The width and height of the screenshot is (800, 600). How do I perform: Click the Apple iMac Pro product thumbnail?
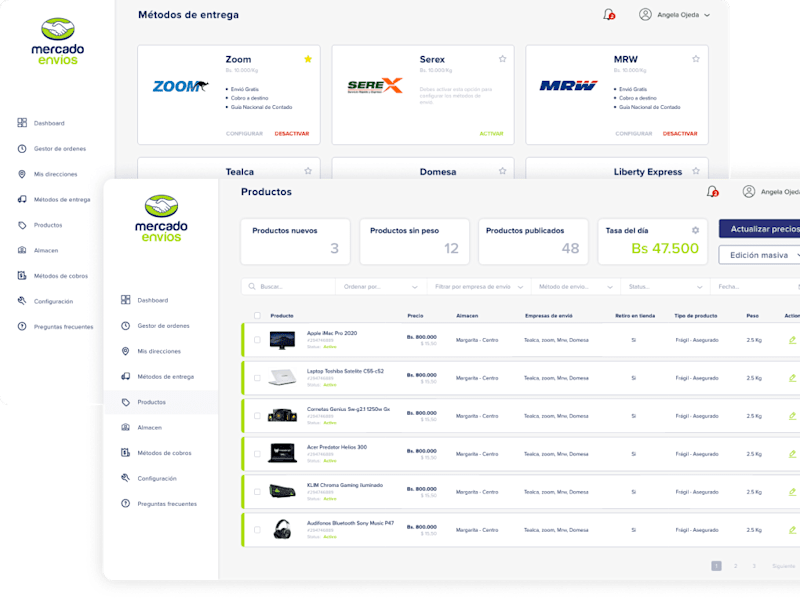(x=282, y=340)
